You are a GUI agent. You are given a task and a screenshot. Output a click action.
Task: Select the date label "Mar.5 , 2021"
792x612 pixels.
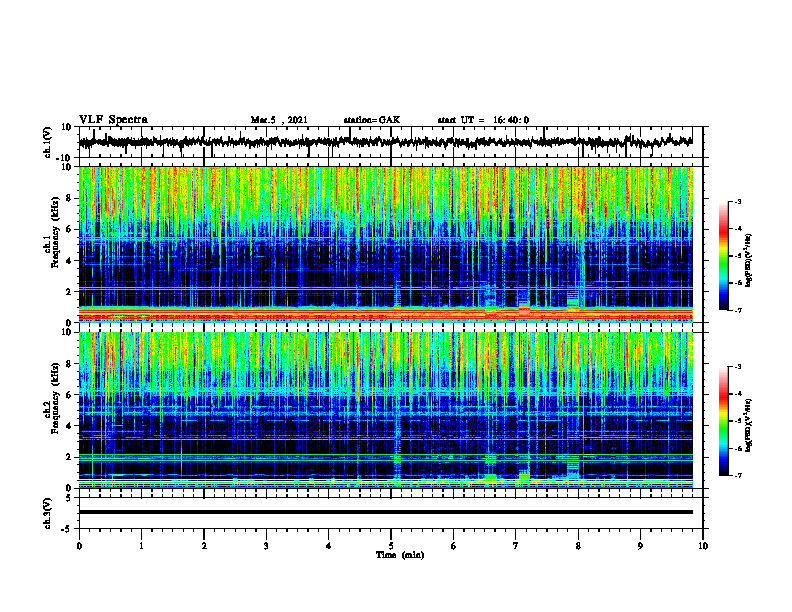[x=279, y=120]
